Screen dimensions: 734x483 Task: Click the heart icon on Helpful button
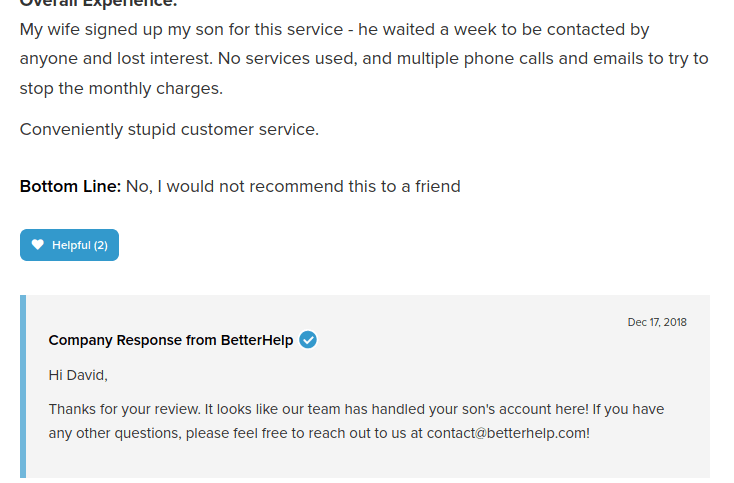click(38, 245)
